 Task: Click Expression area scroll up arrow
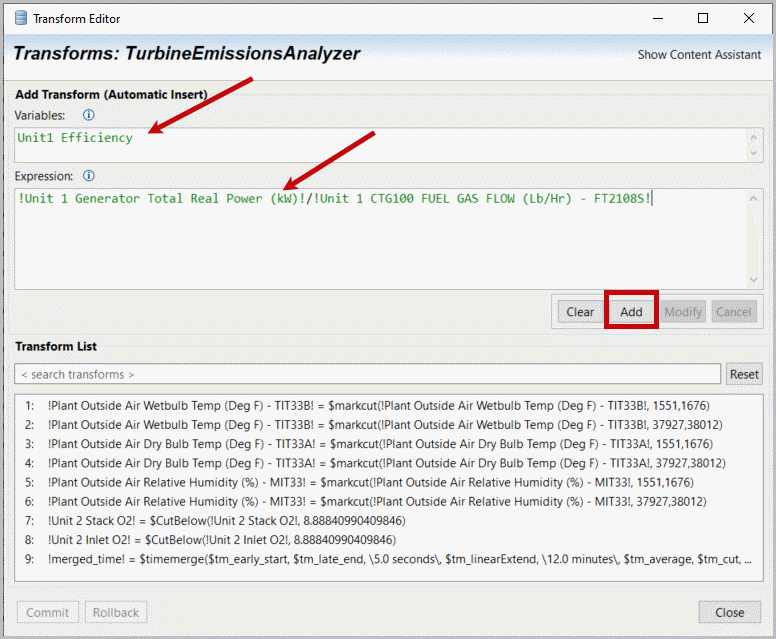[x=754, y=198]
